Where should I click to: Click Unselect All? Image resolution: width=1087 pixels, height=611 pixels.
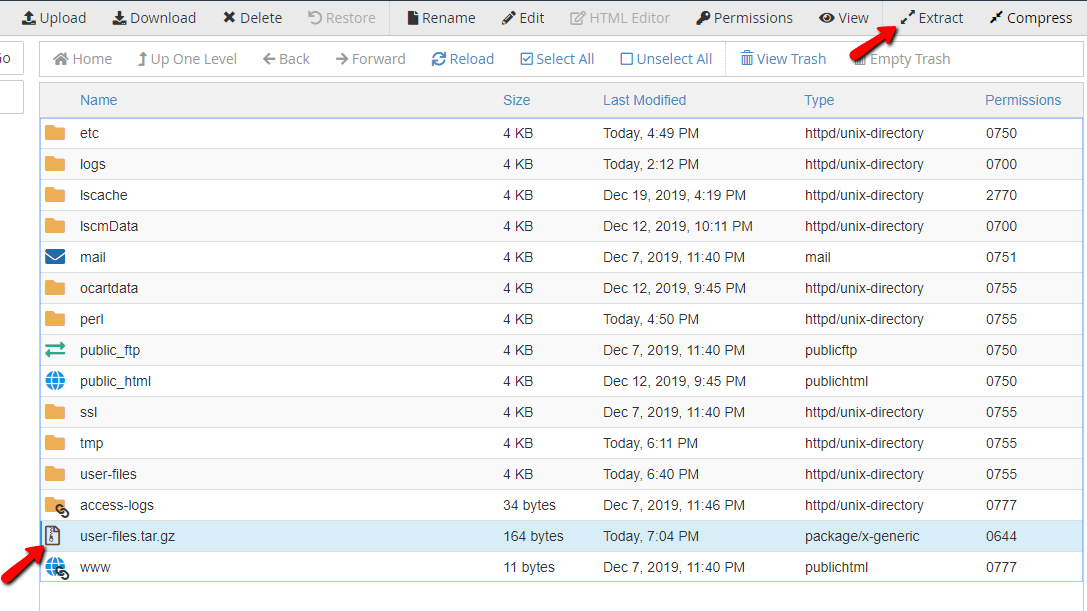666,59
